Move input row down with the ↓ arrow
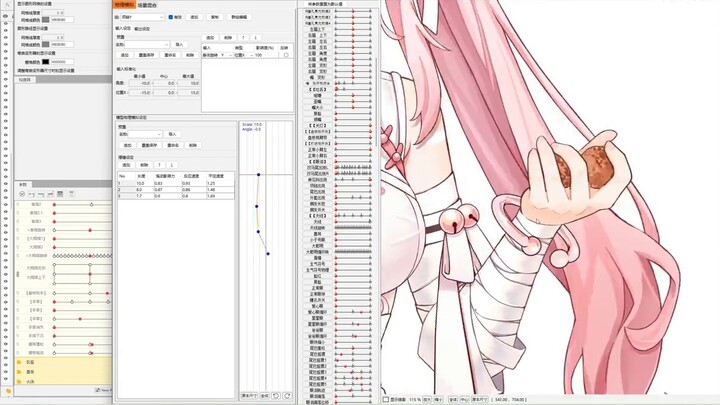This screenshot has height=405, width=720. pyautogui.click(x=255, y=38)
